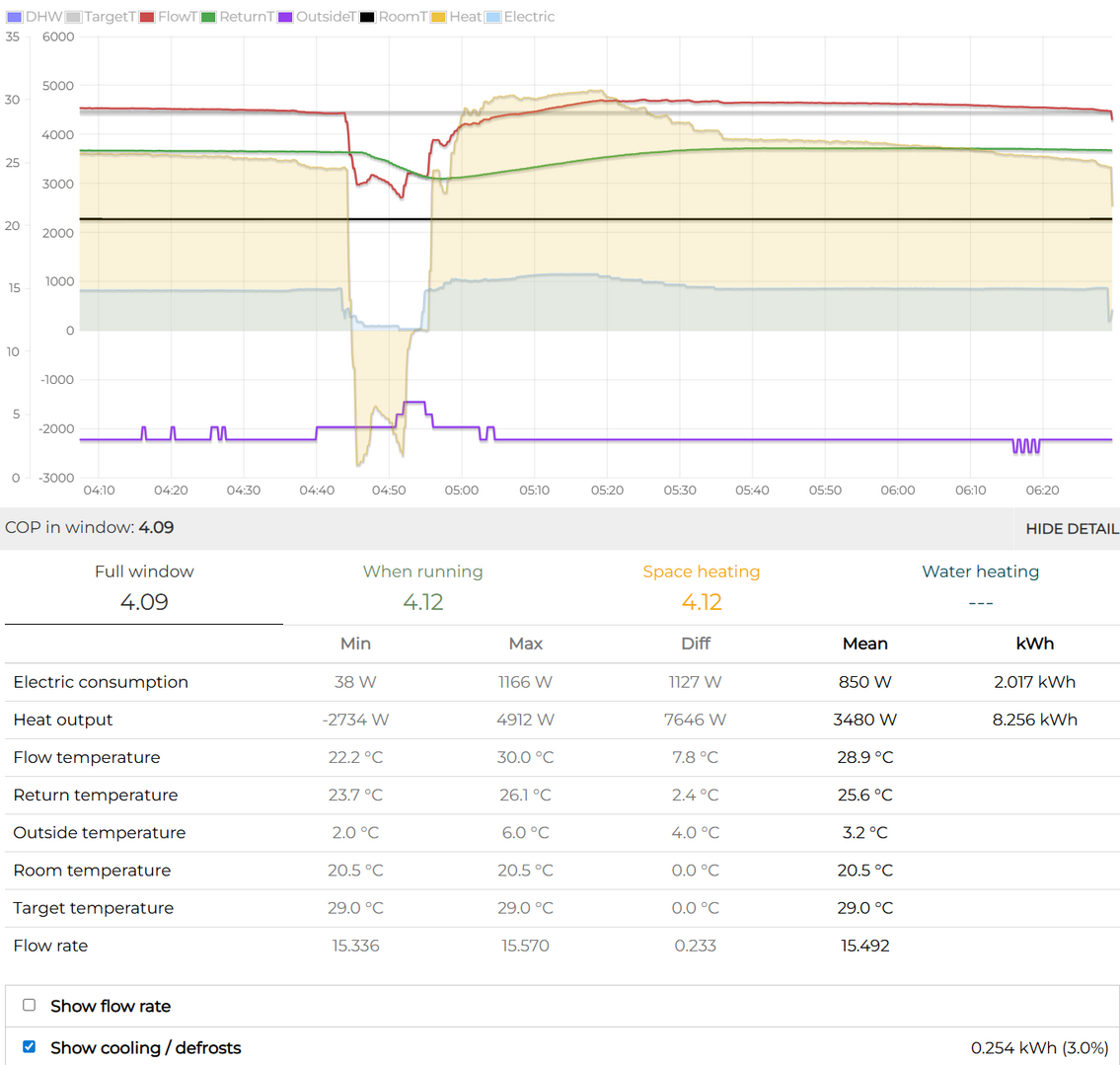The image size is (1120, 1065).
Task: Click the Show cooling / defrosts label
Action: point(146,1048)
